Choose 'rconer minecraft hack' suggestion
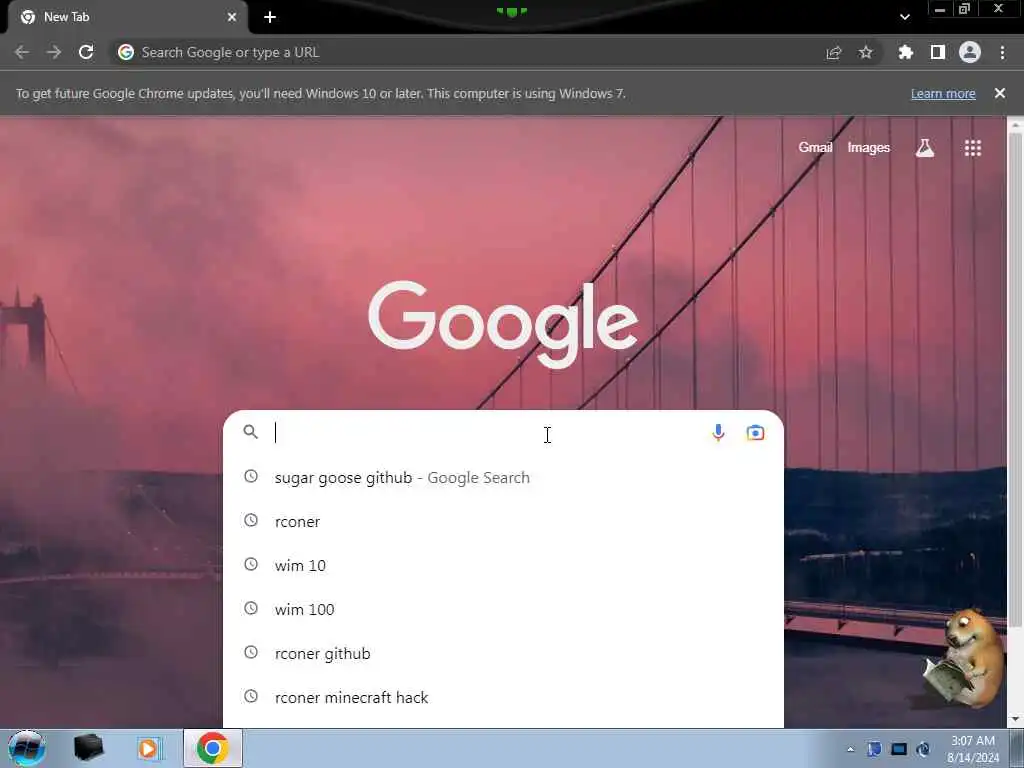This screenshot has width=1024, height=768. tap(503, 697)
